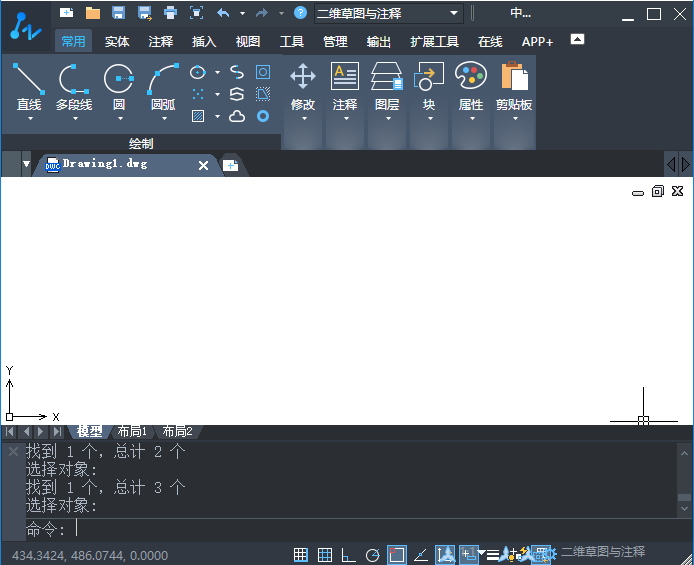Click the Print icon in quick access toolbar
This screenshot has width=694, height=565.
[x=170, y=13]
